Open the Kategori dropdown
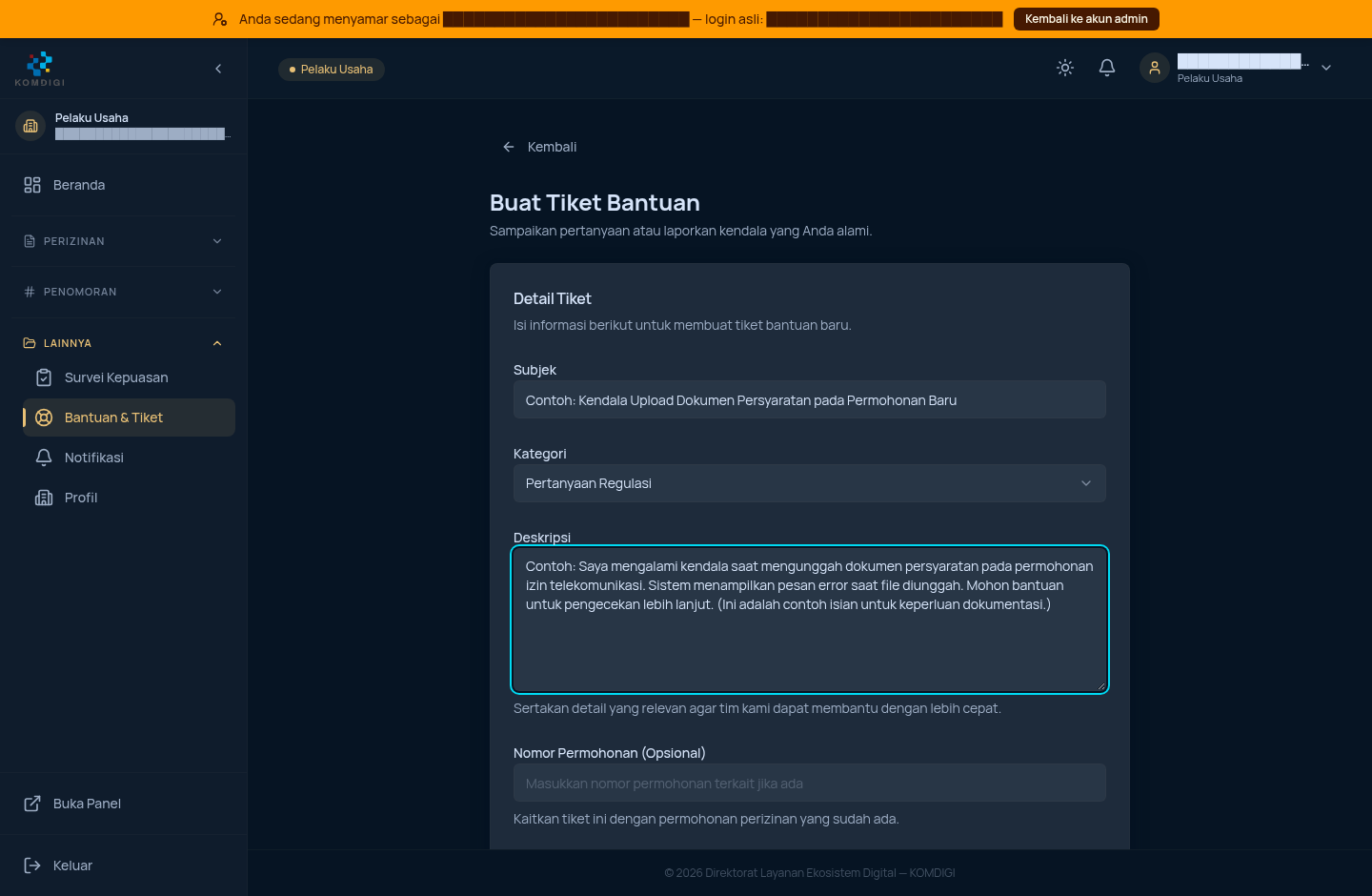1372x896 pixels. [x=810, y=483]
